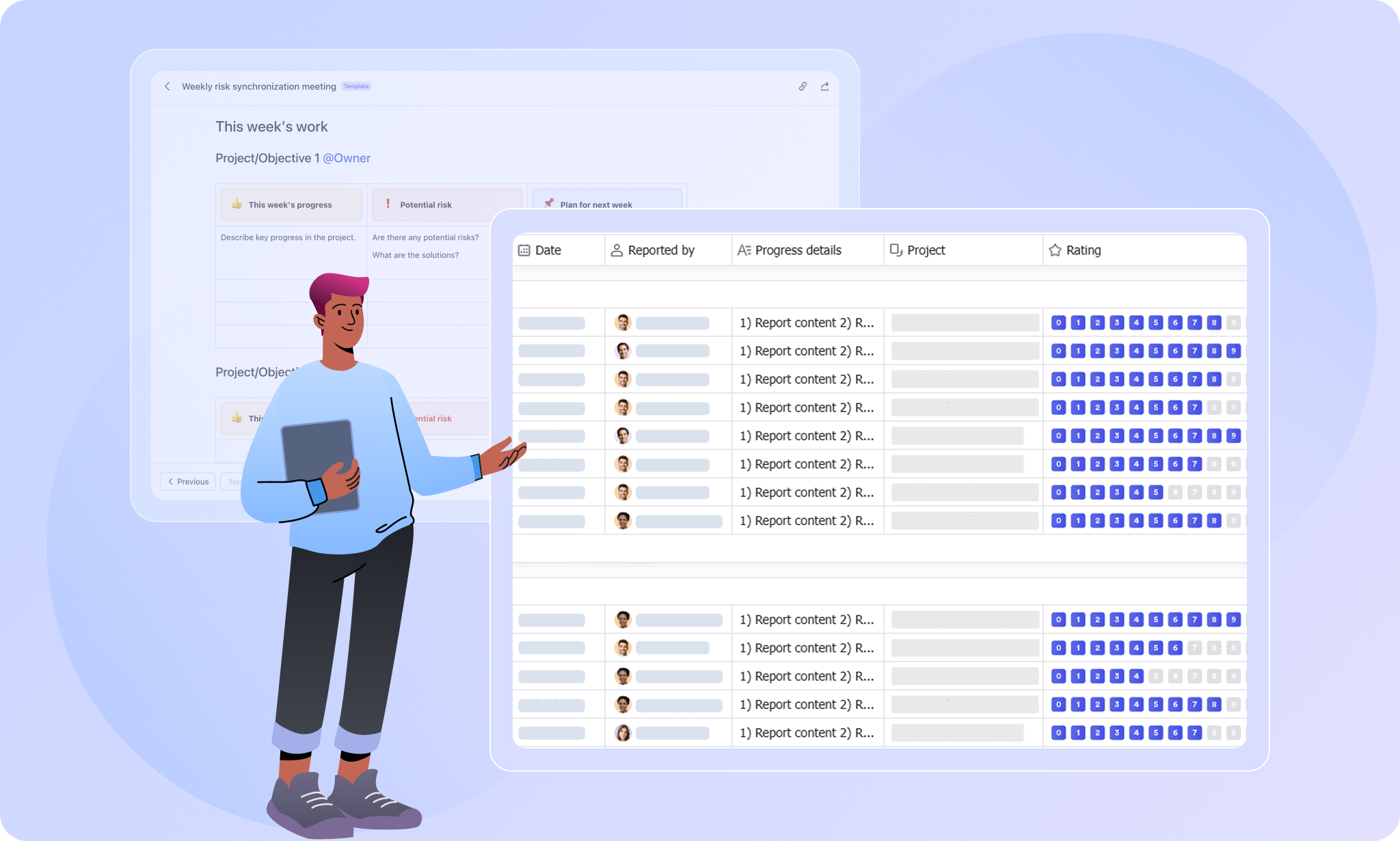
Task: Open the Template tag next to the title
Action: pyautogui.click(x=356, y=86)
